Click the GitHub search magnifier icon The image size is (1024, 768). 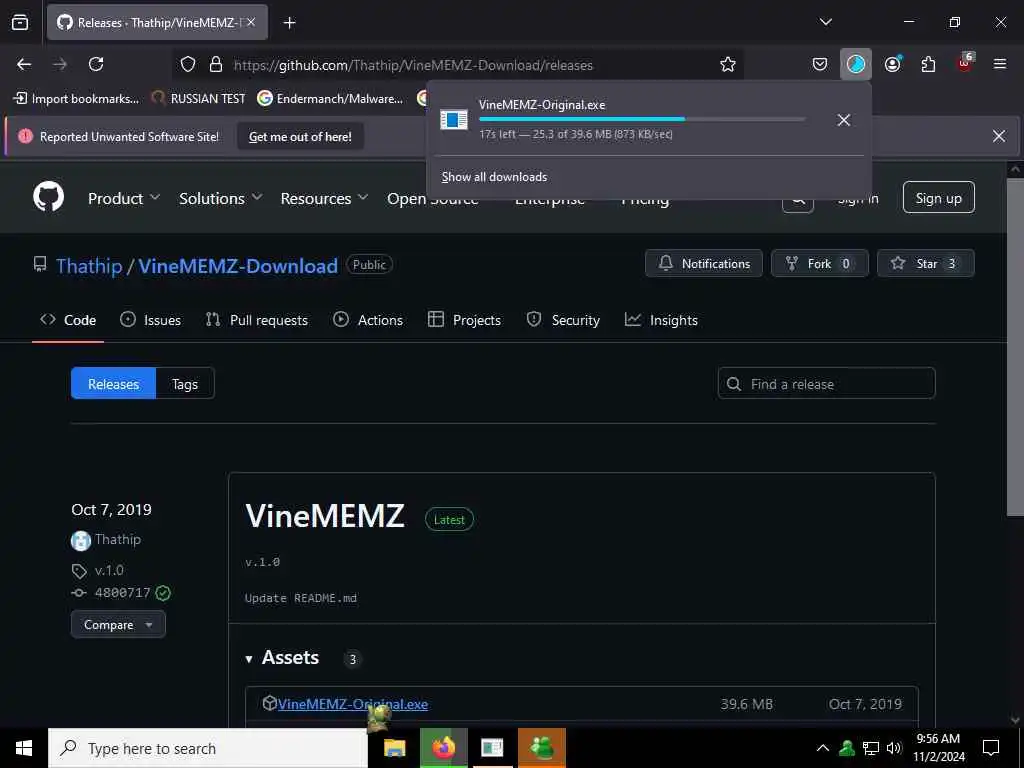[798, 199]
